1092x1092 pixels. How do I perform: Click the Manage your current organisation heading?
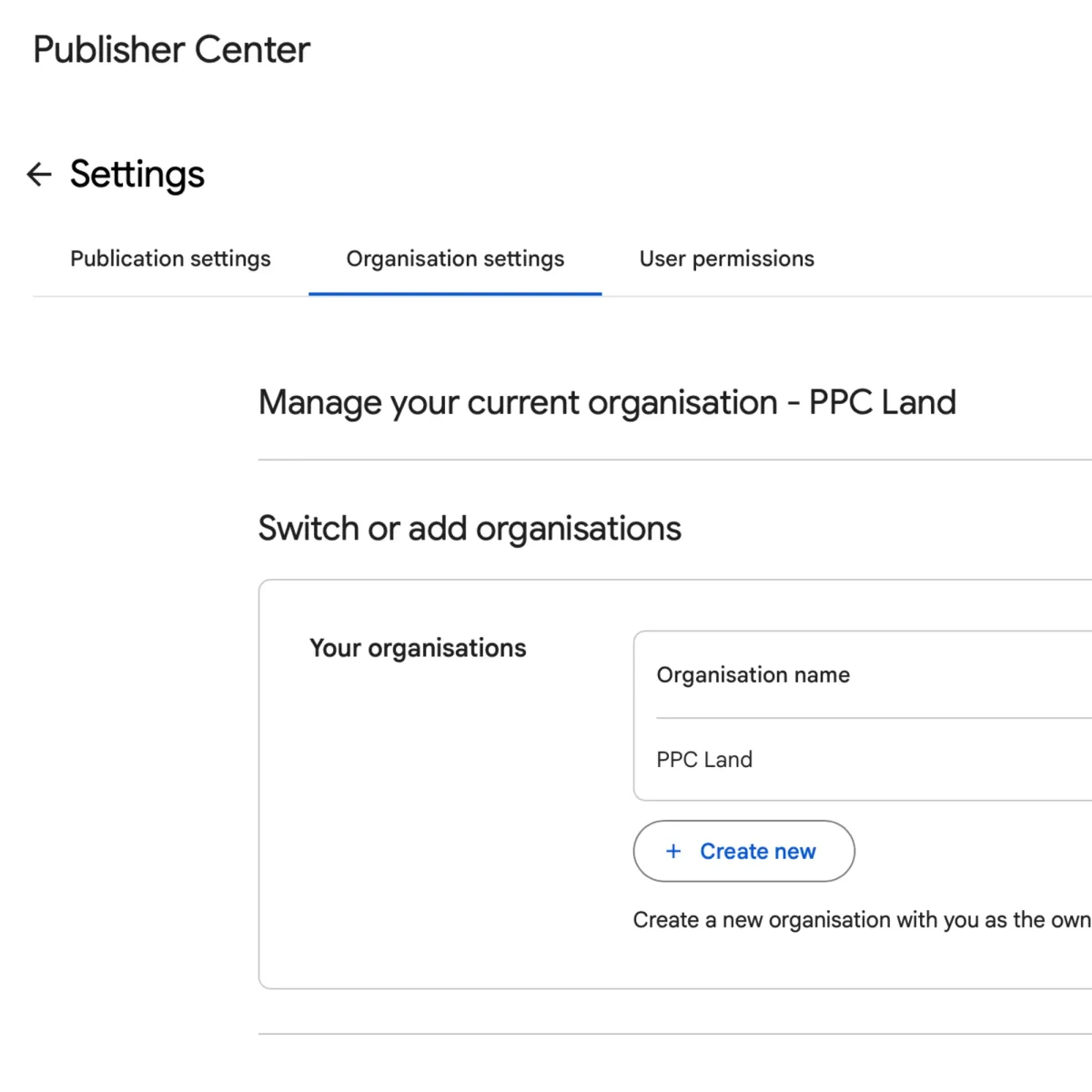[x=607, y=402]
